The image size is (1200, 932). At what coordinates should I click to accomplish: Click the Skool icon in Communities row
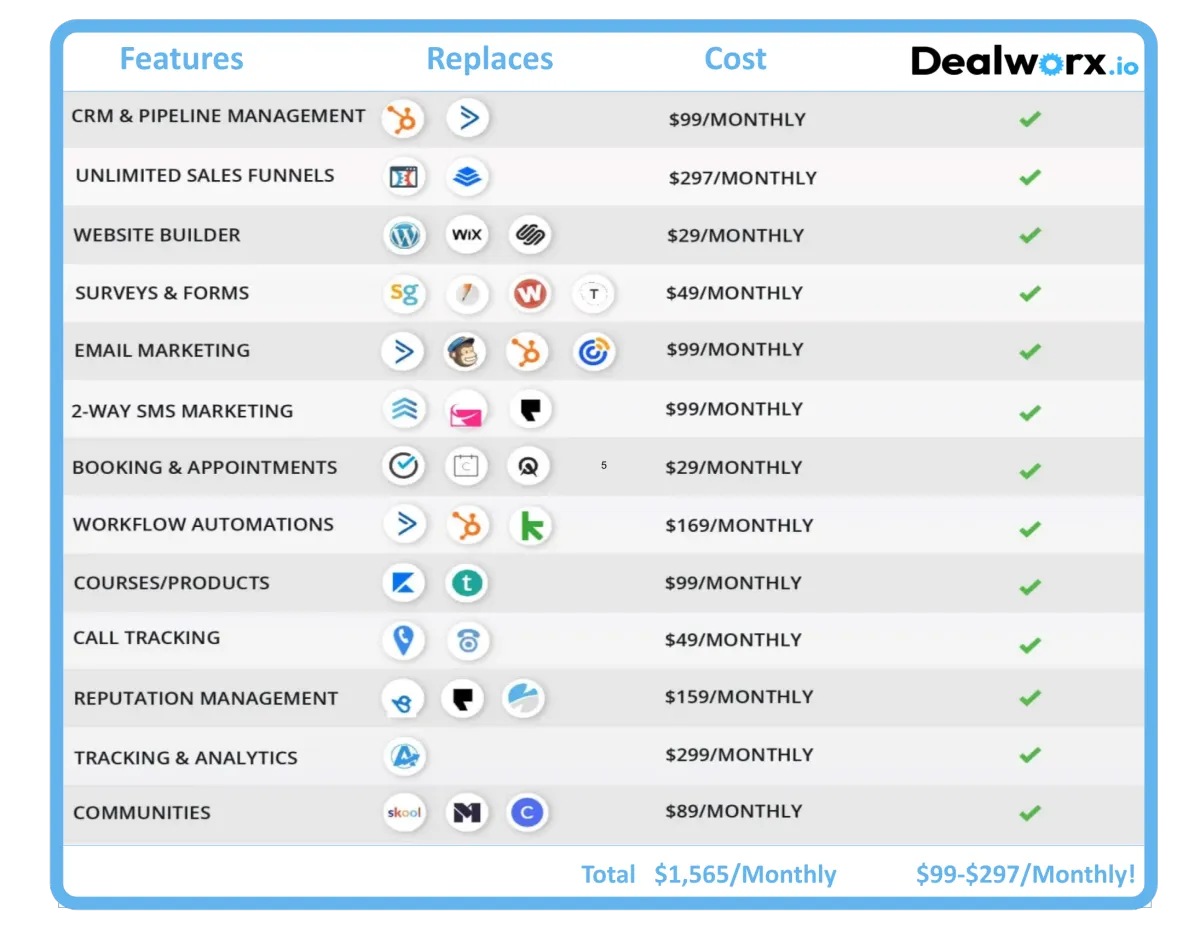tap(404, 812)
